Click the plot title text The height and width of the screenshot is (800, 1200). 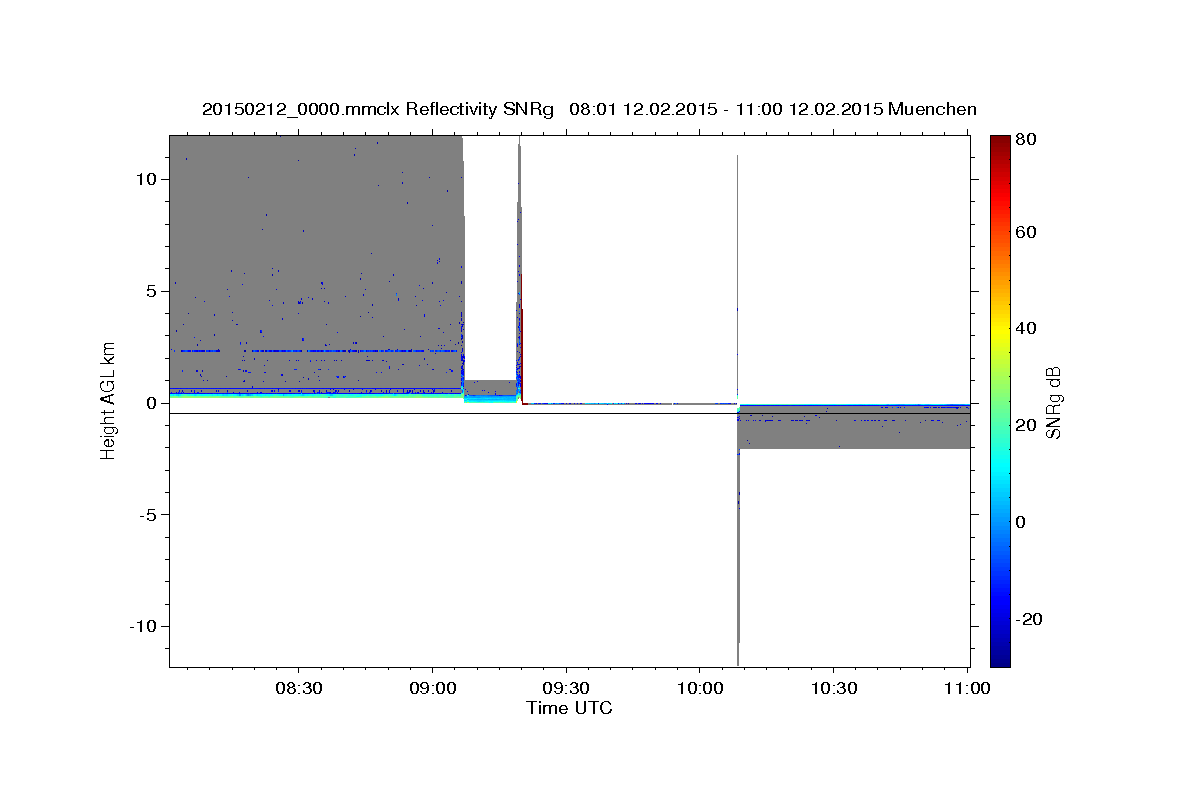tap(589, 109)
